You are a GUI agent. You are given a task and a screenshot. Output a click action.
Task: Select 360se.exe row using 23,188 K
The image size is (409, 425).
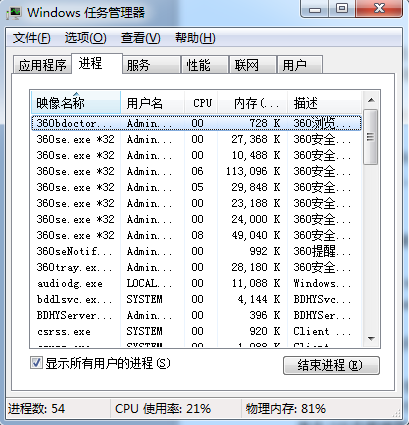[x=196, y=203]
